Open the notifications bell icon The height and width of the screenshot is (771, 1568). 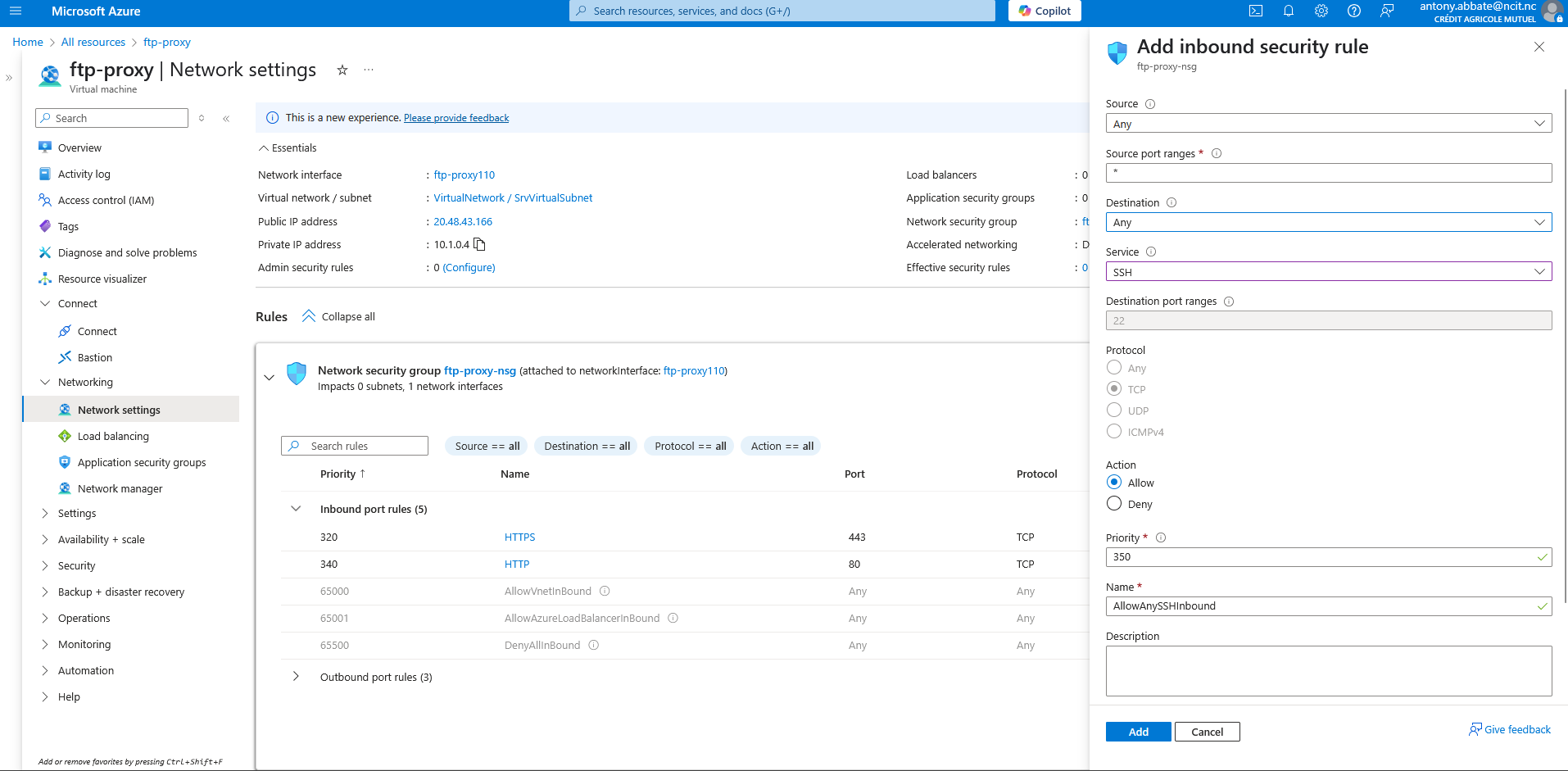pos(1288,11)
